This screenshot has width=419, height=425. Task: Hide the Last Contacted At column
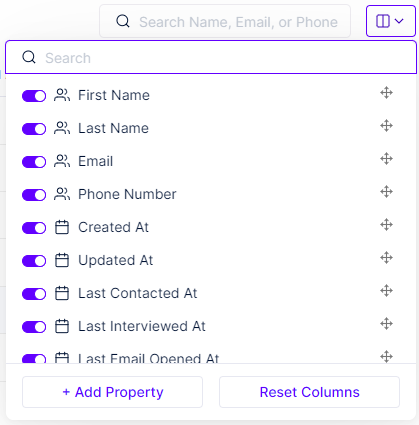[x=34, y=294]
